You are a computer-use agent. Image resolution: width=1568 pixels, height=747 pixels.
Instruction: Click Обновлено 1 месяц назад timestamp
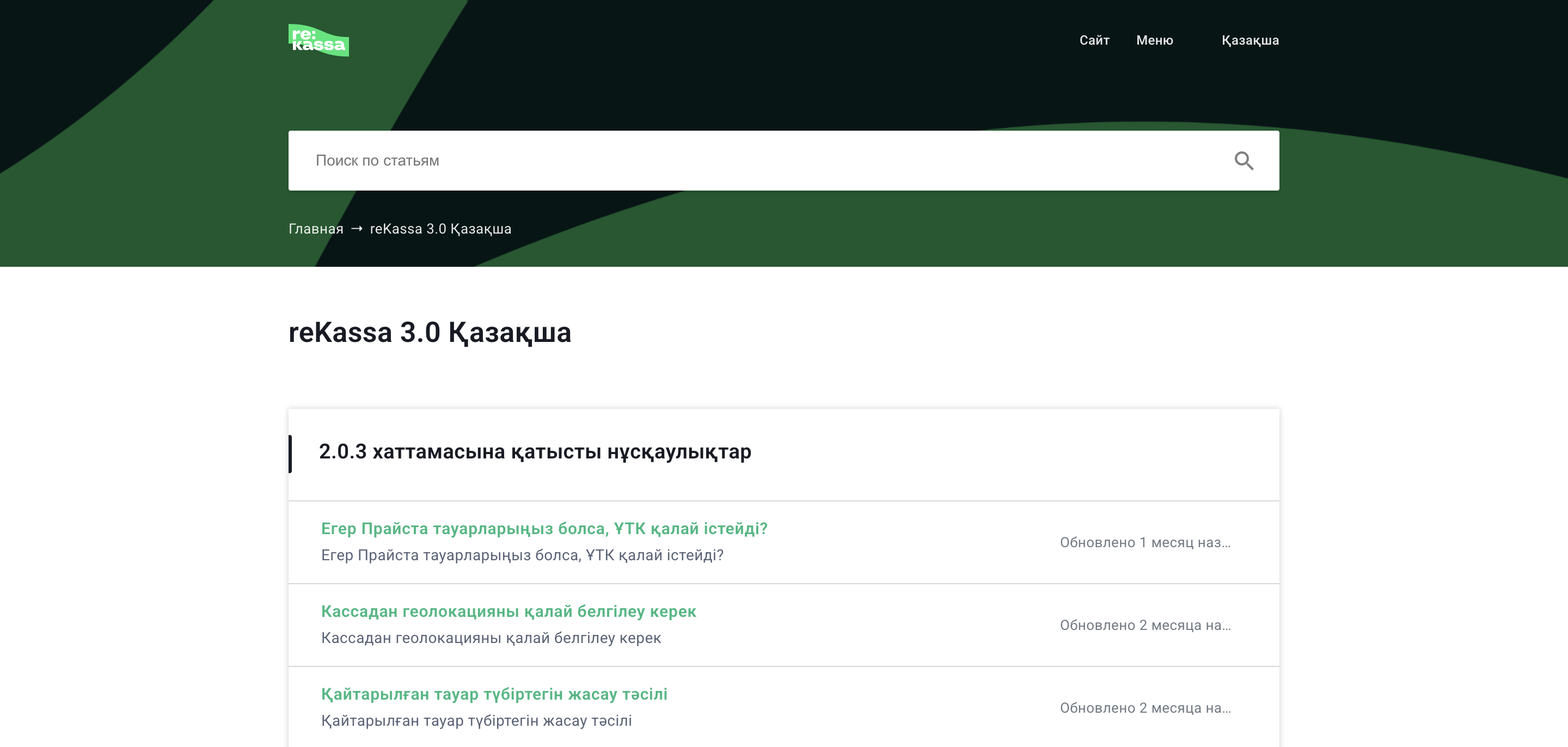(x=1144, y=542)
